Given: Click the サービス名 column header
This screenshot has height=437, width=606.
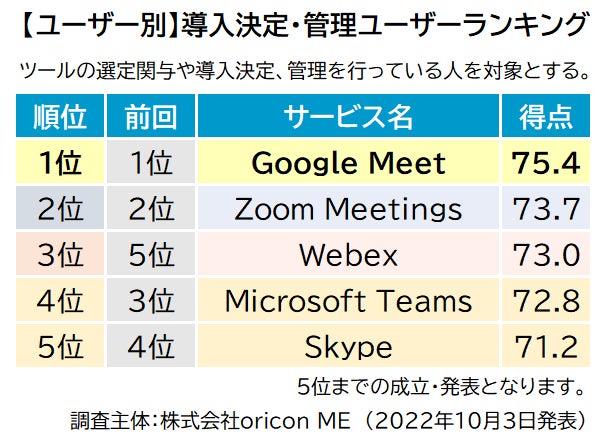Looking at the screenshot, I should pyautogui.click(x=348, y=116).
